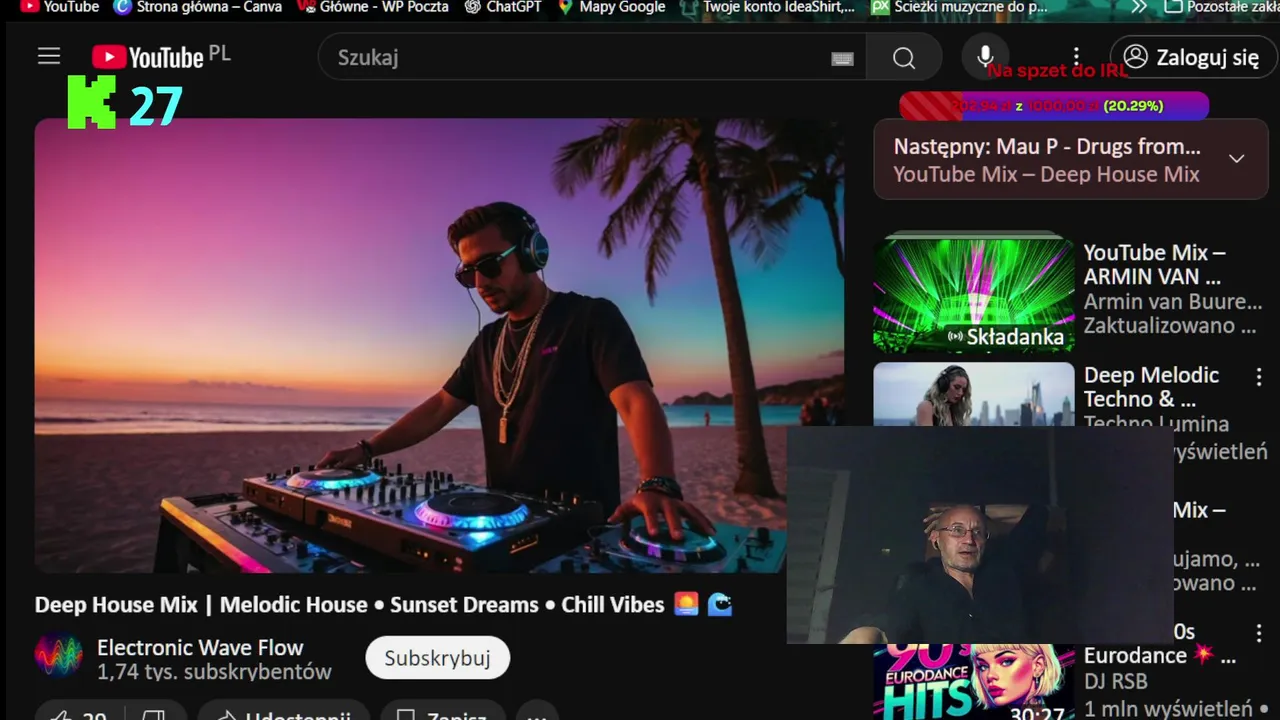Viewport: 1280px width, 720px height.
Task: Open YouTube Mix – ARMIN VAN title
Action: point(1154,264)
